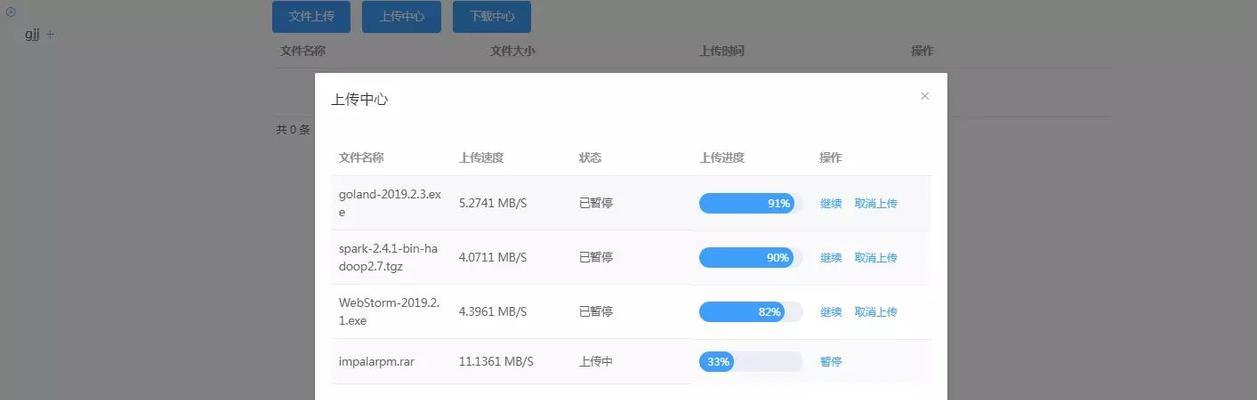Viewport: 1257px width, 400px height.
Task: Click the 文件上传 button
Action: pyautogui.click(x=311, y=17)
